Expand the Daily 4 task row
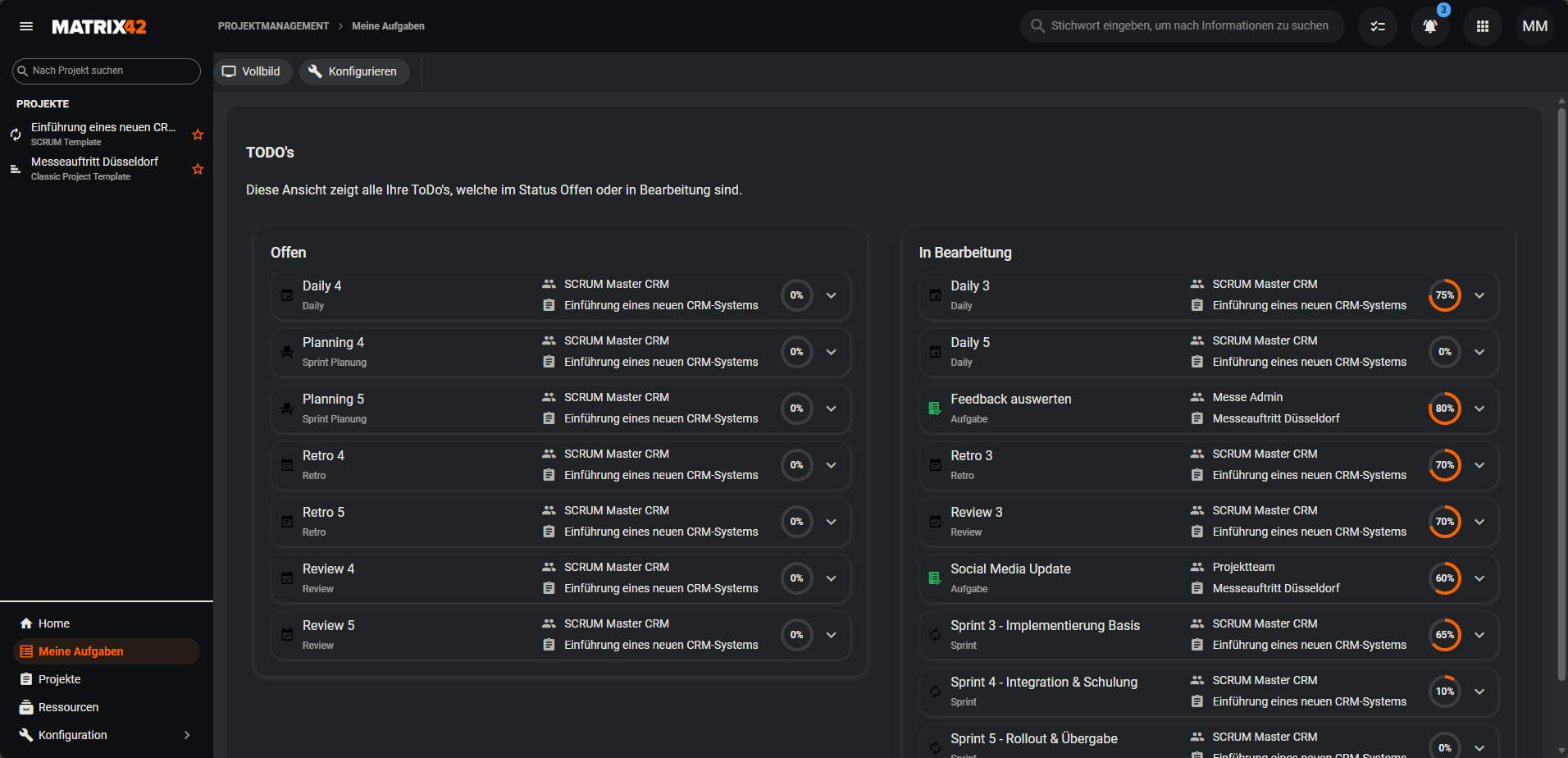The height and width of the screenshot is (758, 1568). [x=832, y=295]
